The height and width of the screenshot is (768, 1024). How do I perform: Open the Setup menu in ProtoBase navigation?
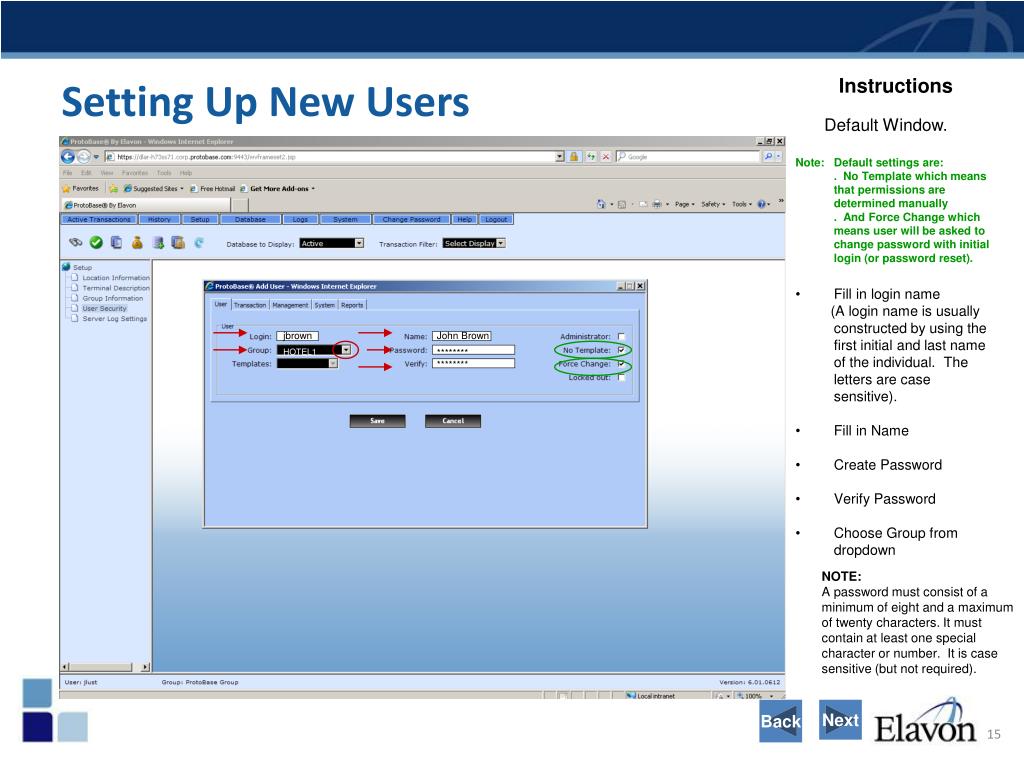pos(200,219)
